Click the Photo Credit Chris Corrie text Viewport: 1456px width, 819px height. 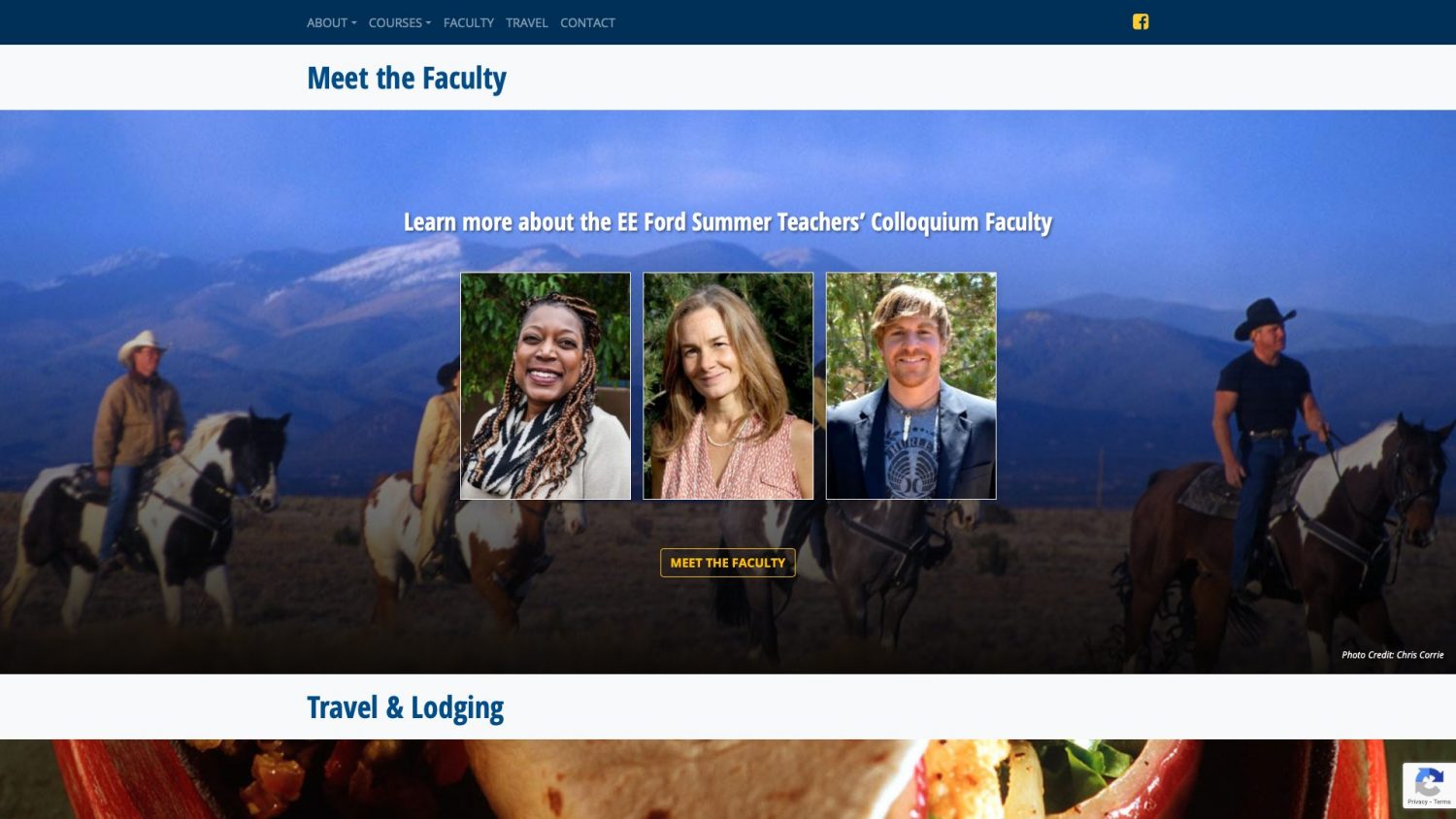(1392, 655)
